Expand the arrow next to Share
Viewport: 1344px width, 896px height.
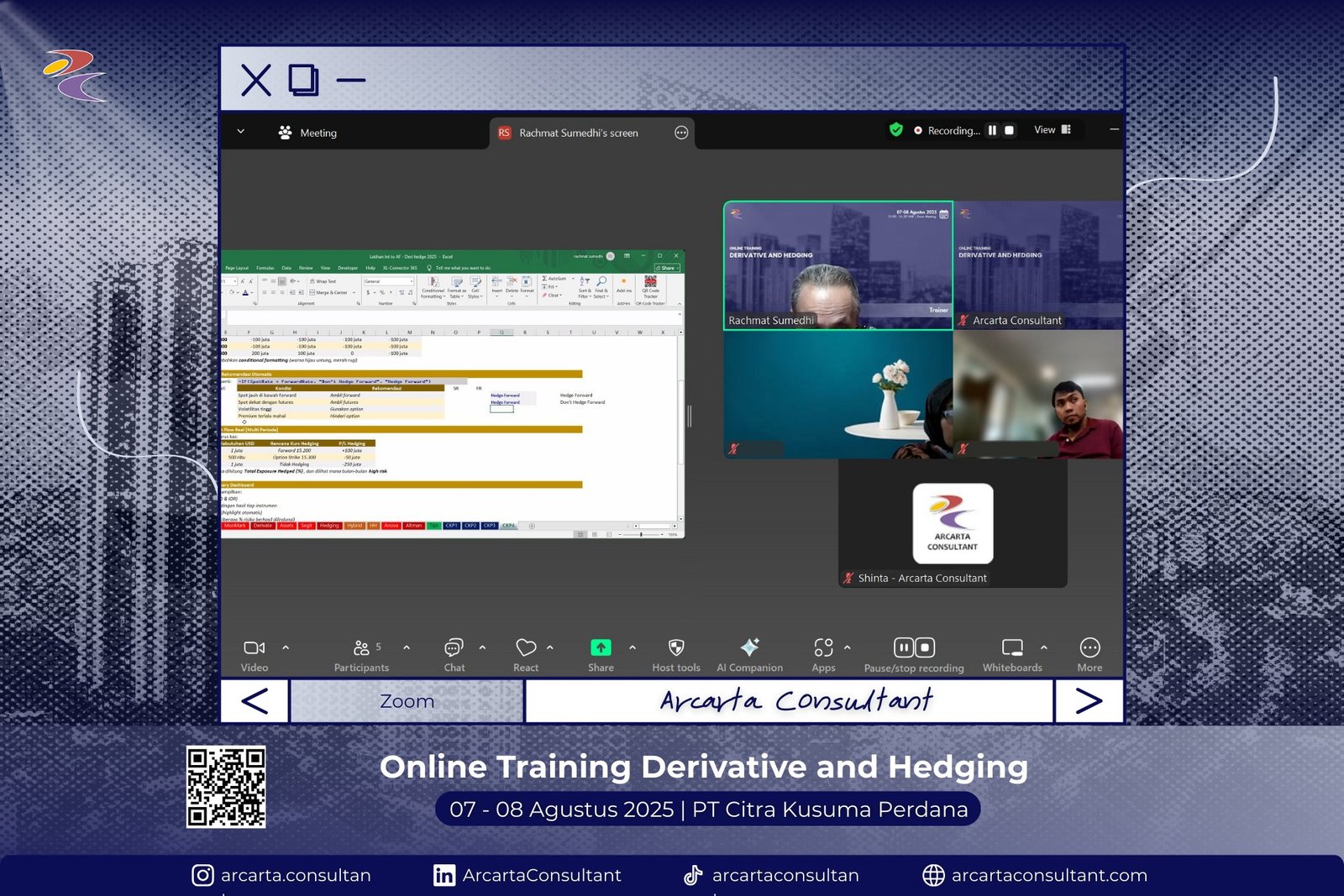(x=633, y=647)
